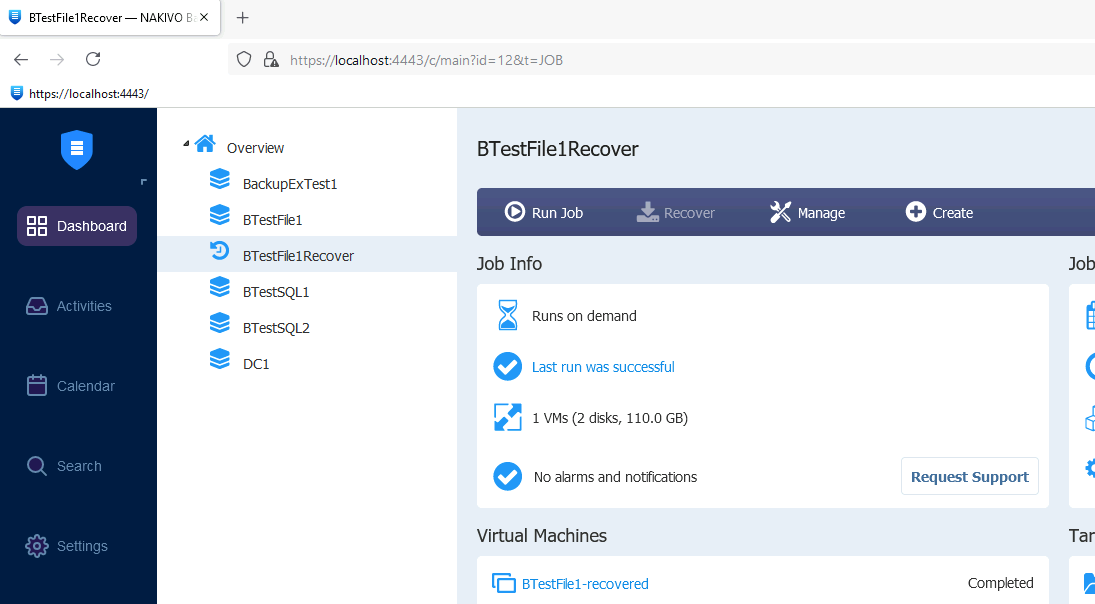This screenshot has height=604, width=1095.
Task: Click the DC1 stack icon
Action: (220, 359)
